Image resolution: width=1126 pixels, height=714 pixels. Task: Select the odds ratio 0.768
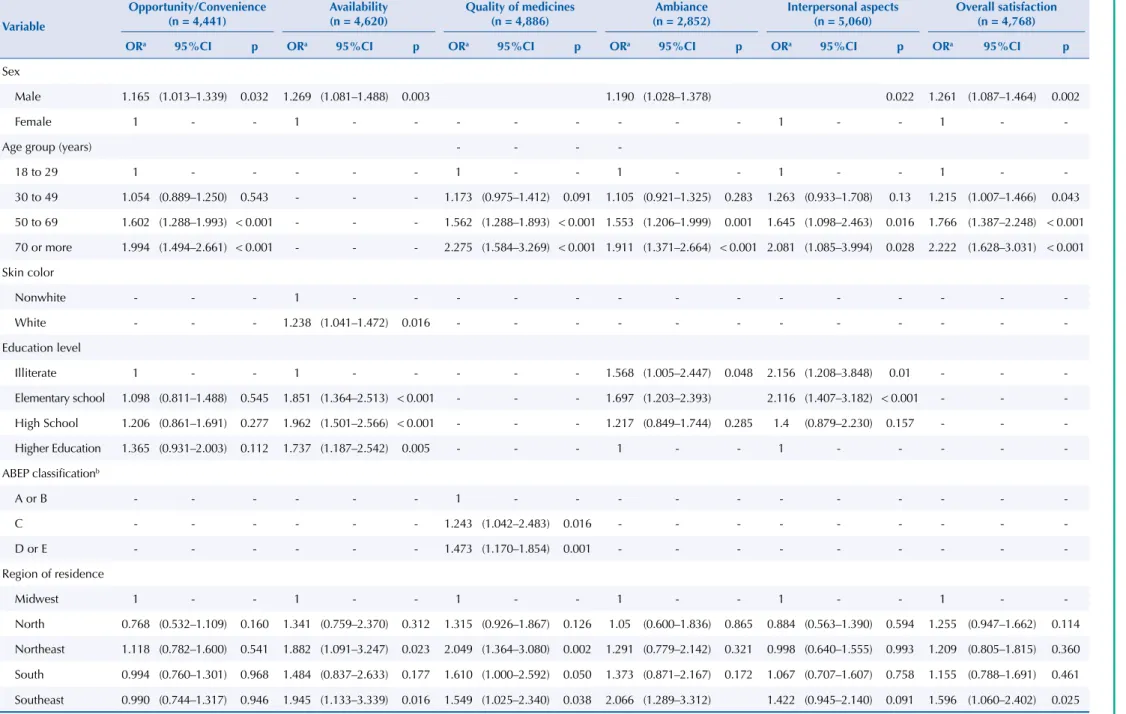(x=135, y=625)
